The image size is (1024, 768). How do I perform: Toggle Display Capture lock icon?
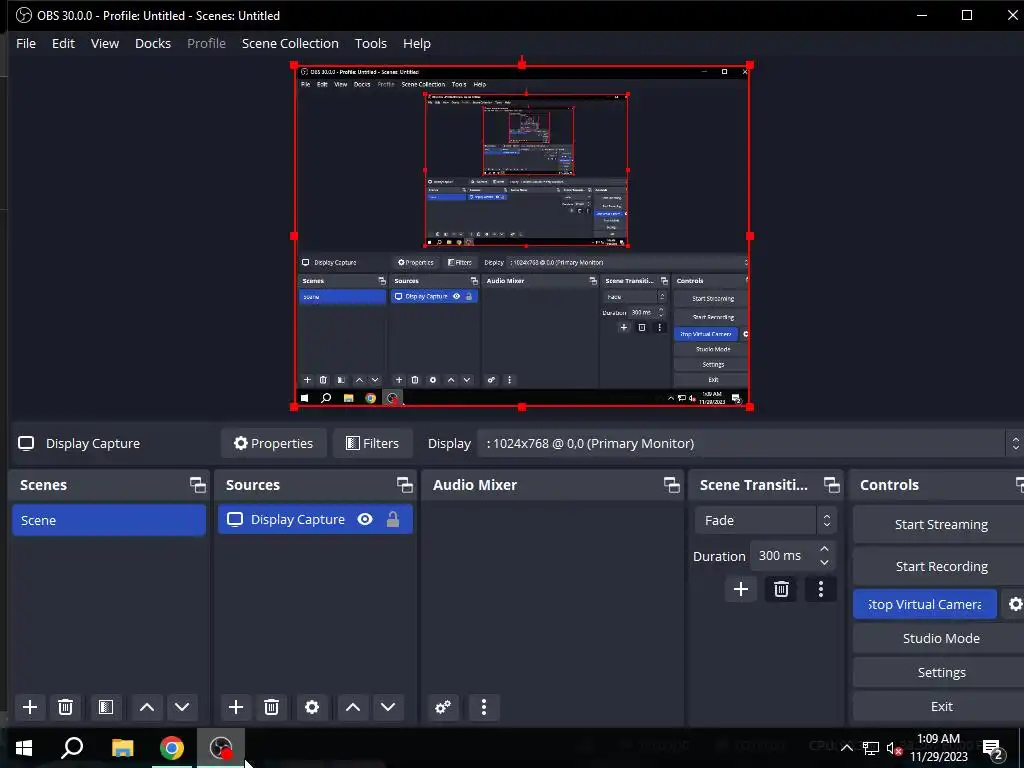pyautogui.click(x=392, y=519)
